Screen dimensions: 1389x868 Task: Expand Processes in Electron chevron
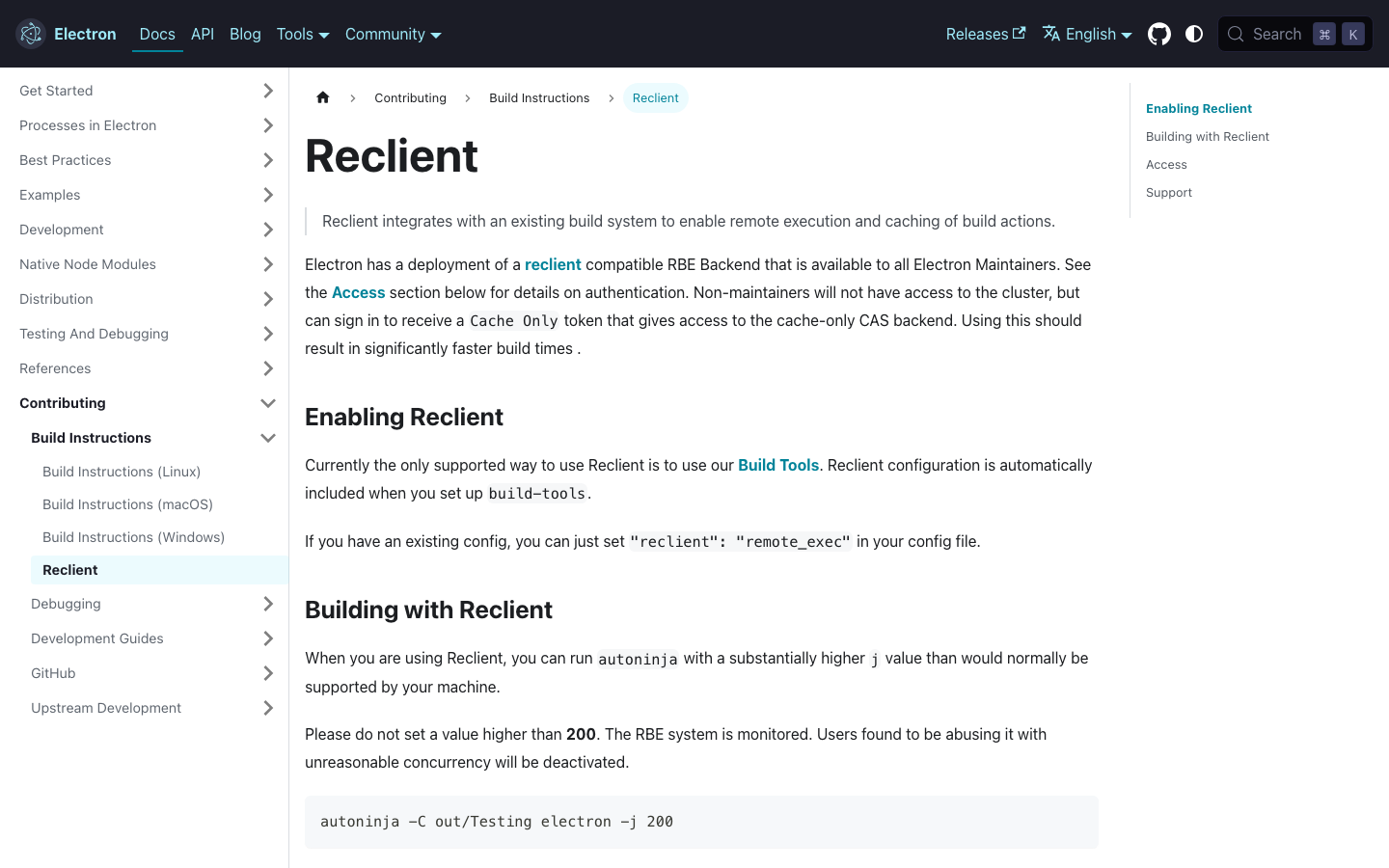[268, 125]
